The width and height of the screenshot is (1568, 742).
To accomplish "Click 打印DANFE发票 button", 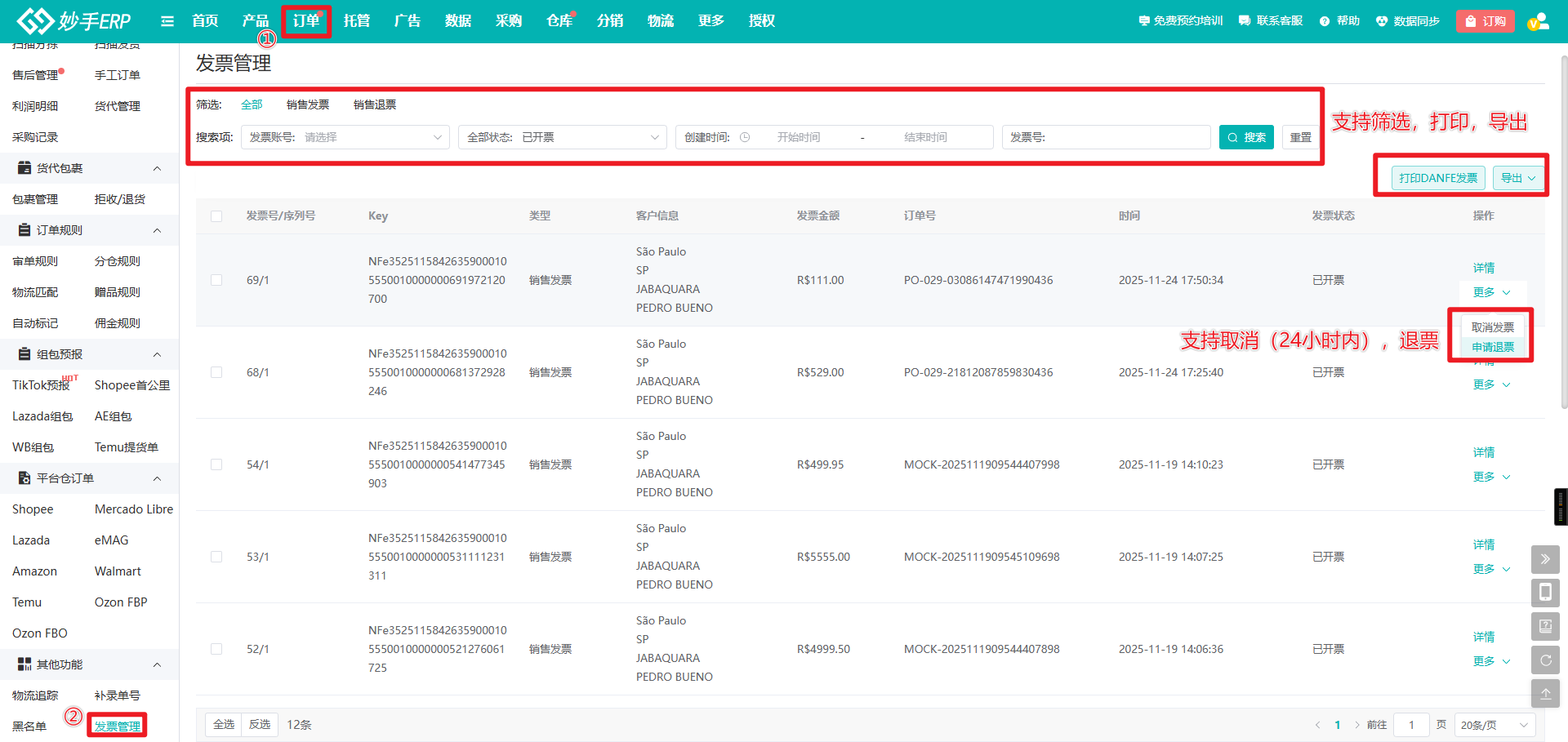I will click(1437, 178).
